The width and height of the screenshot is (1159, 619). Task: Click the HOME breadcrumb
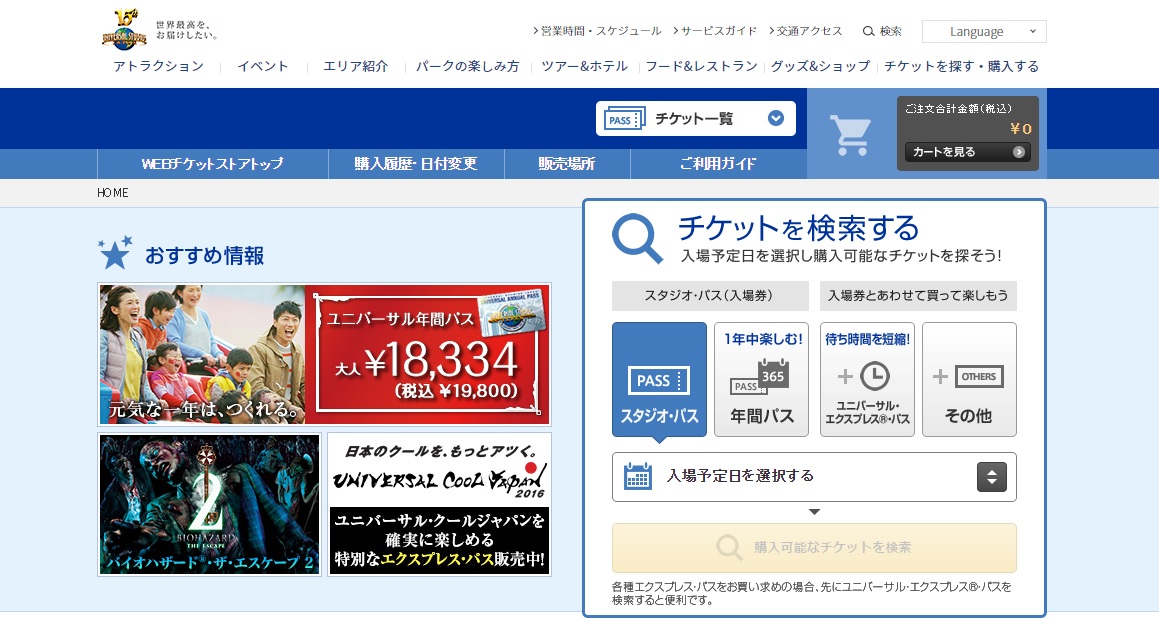112,192
